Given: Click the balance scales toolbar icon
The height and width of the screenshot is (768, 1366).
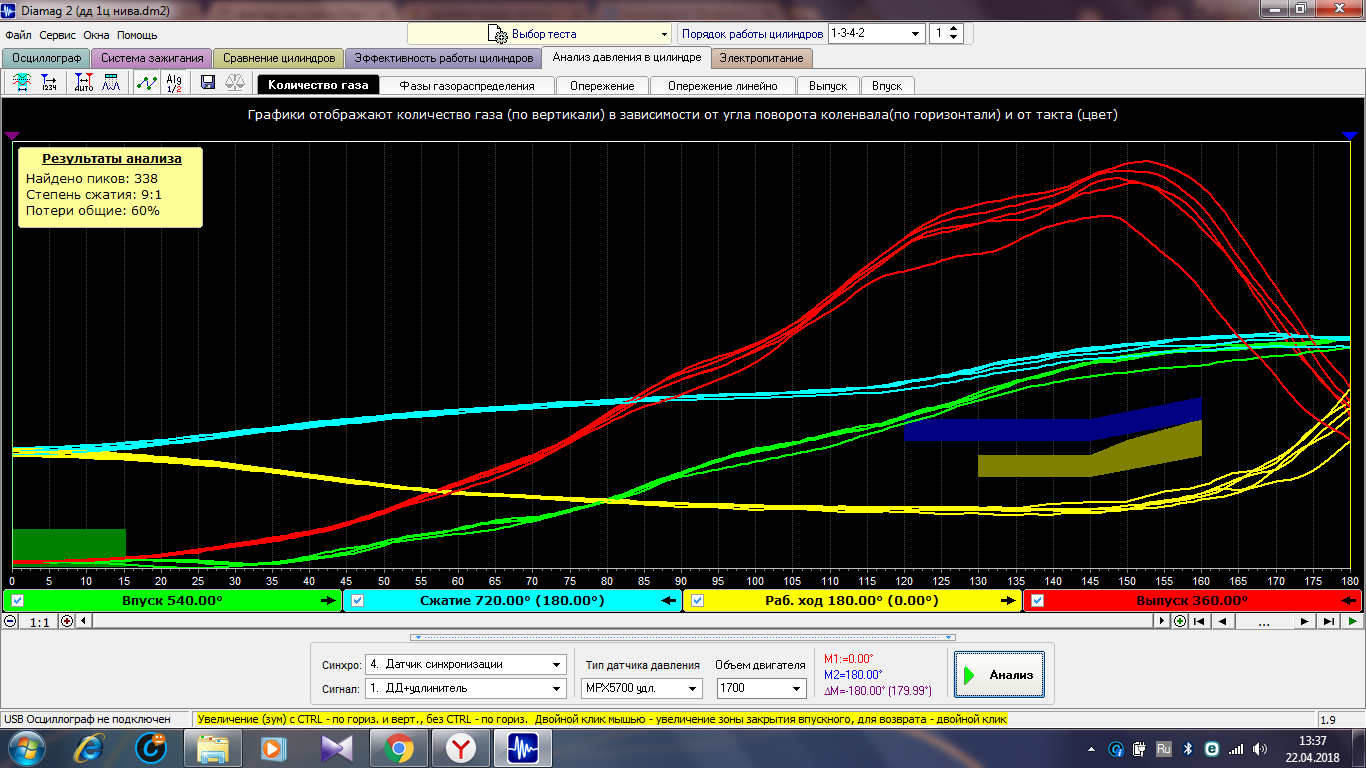Looking at the screenshot, I should click(235, 84).
